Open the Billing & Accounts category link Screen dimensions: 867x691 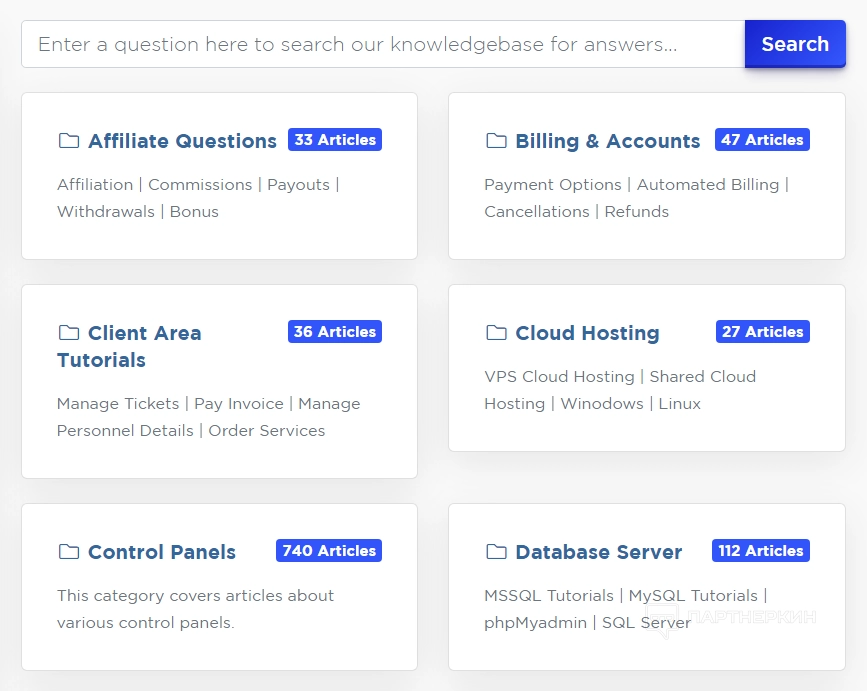[607, 141]
